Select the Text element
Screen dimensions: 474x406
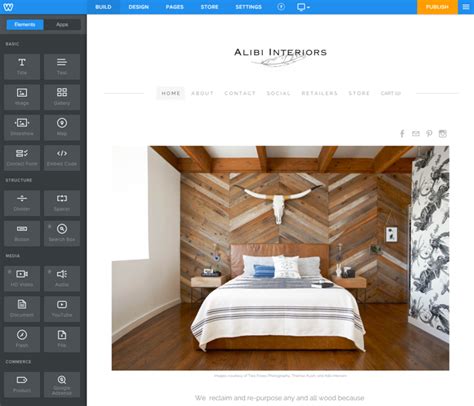pos(62,67)
